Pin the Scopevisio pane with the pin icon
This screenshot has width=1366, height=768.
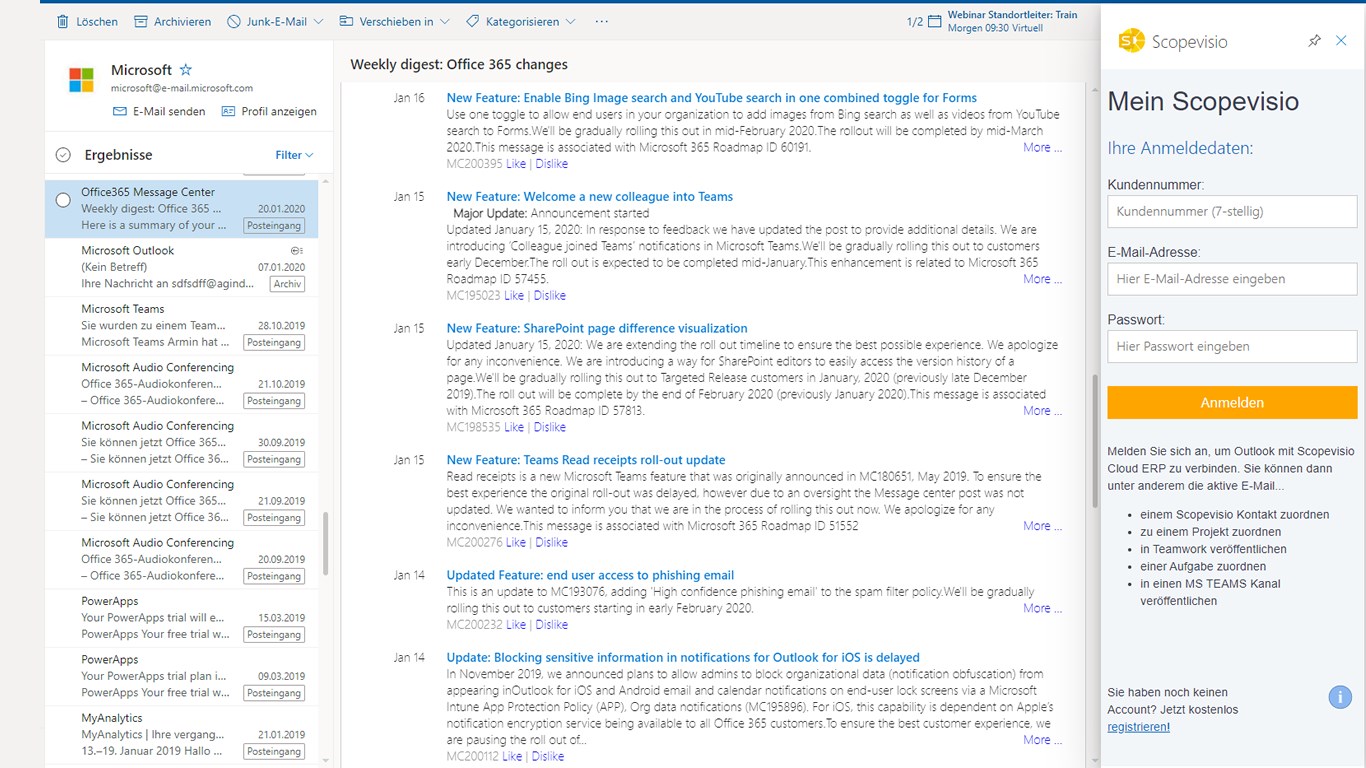pos(1315,41)
